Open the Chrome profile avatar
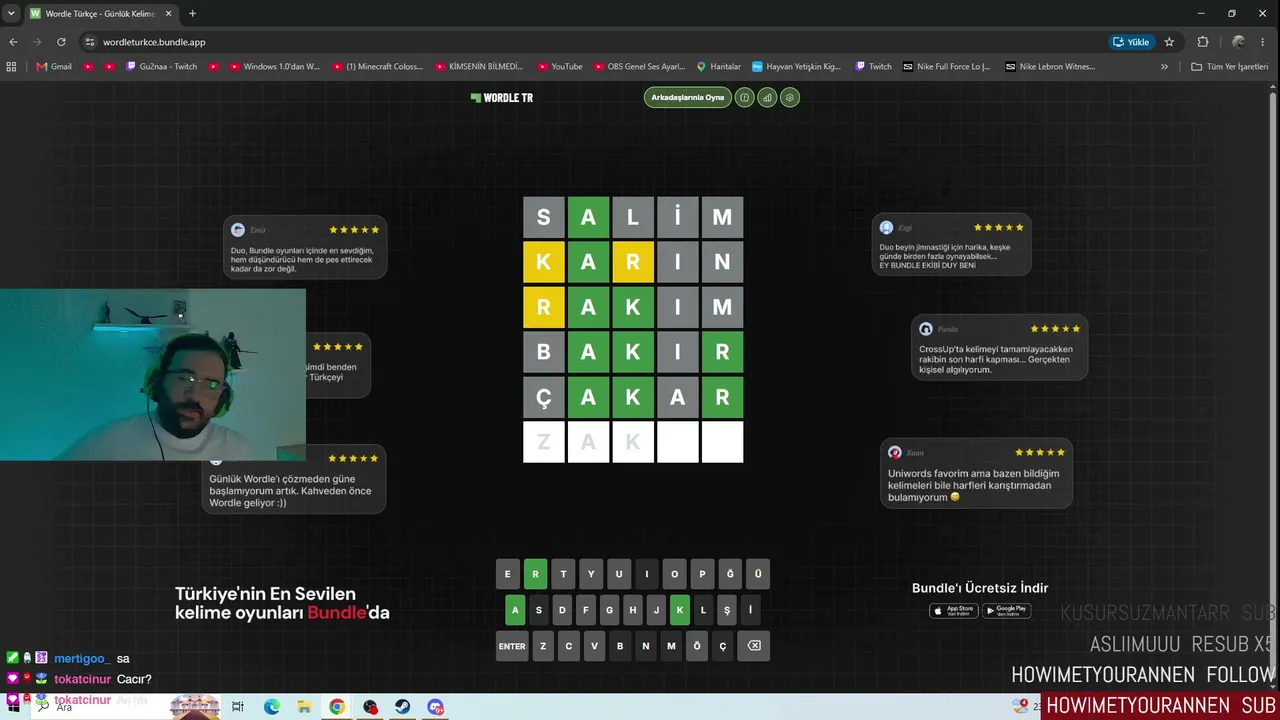The width and height of the screenshot is (1280, 720). 1238,42
